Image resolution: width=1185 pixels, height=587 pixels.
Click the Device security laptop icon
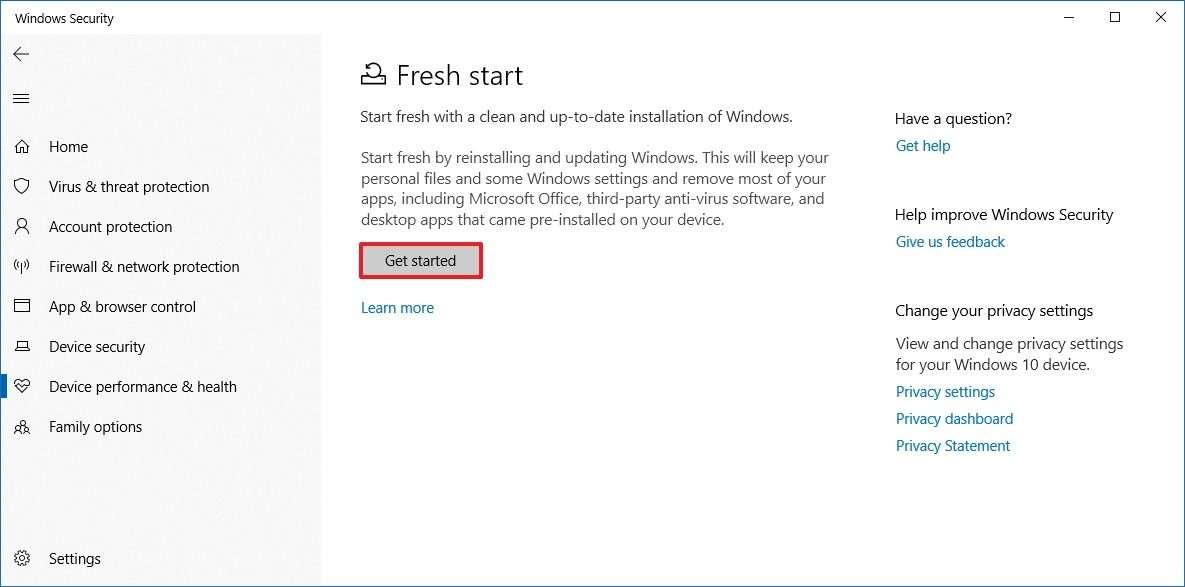21,347
